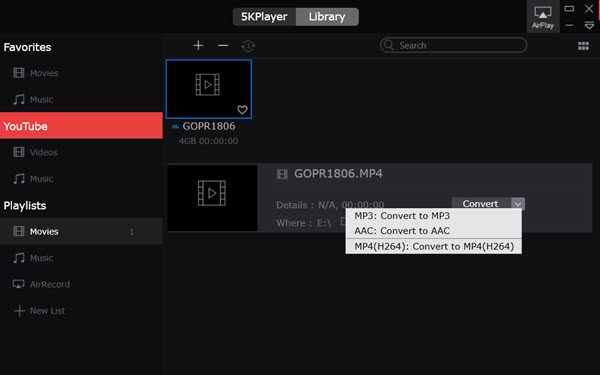The height and width of the screenshot is (375, 600).
Task: Switch to the Library tab
Action: pos(327,17)
